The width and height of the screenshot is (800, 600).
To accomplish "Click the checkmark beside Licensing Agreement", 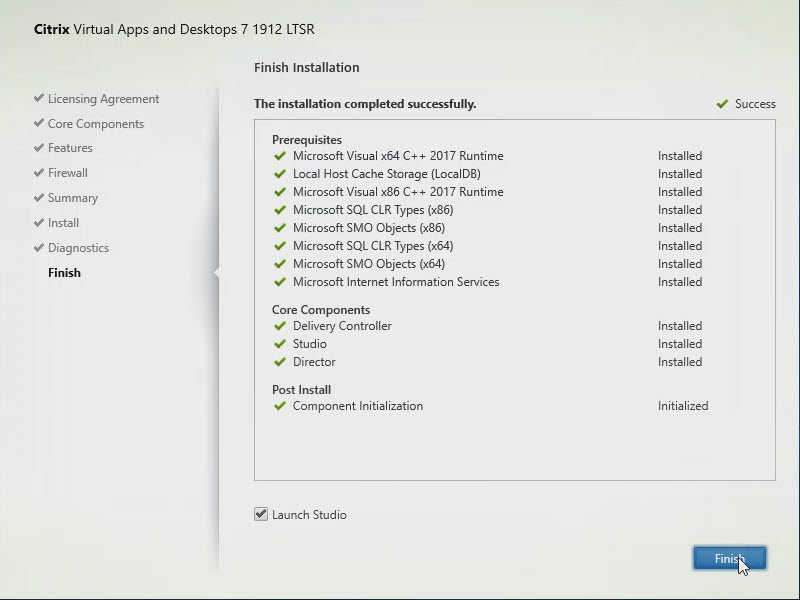I will (x=39, y=97).
